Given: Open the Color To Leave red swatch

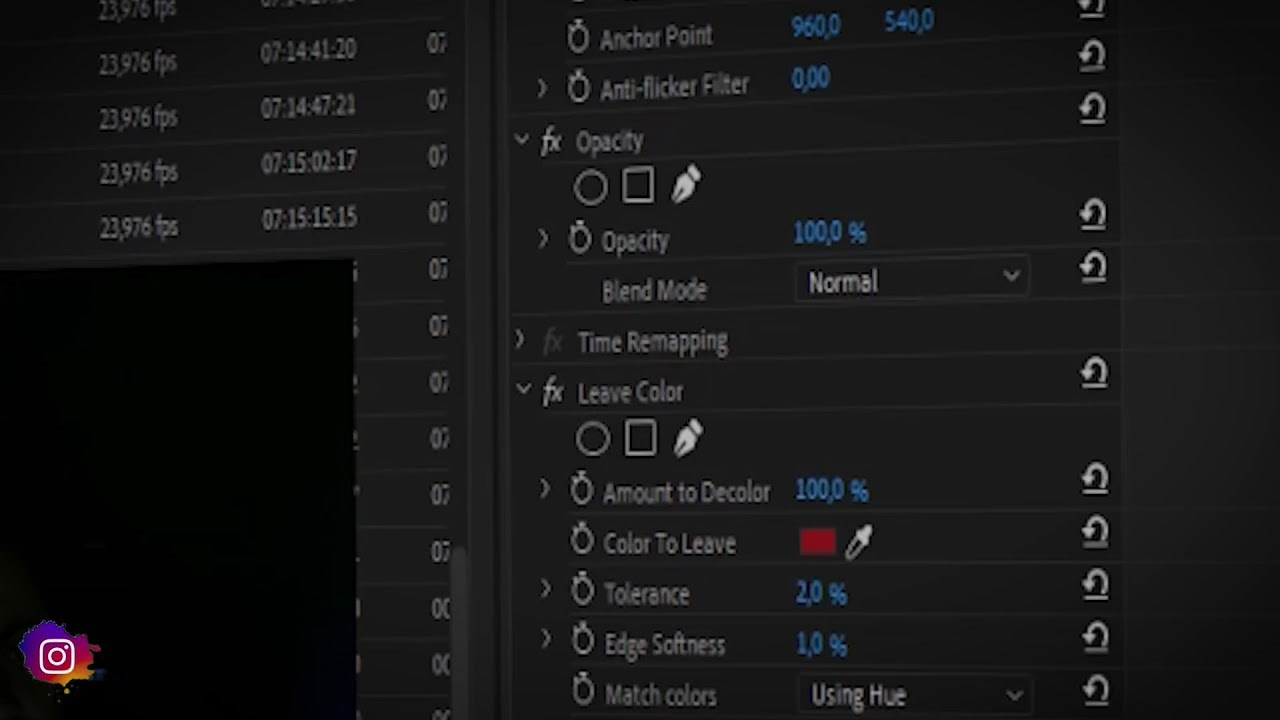Looking at the screenshot, I should click(818, 542).
